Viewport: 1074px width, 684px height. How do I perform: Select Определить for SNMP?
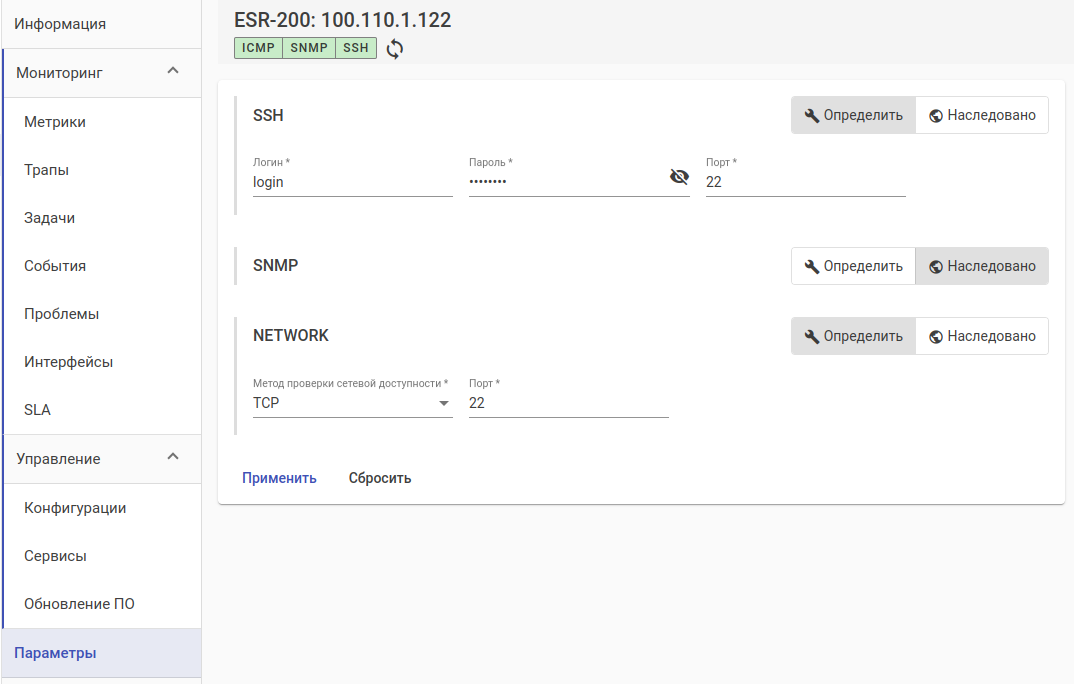coord(853,266)
